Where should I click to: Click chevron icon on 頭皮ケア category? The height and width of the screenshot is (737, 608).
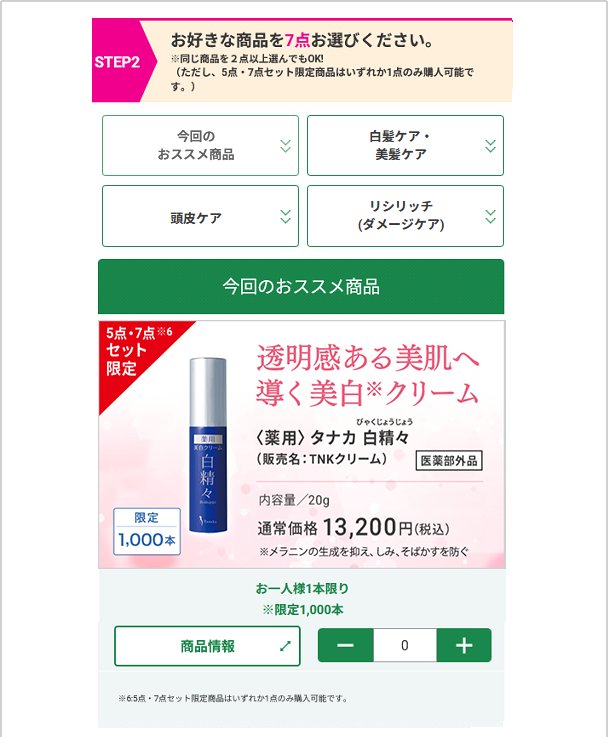[x=285, y=216]
